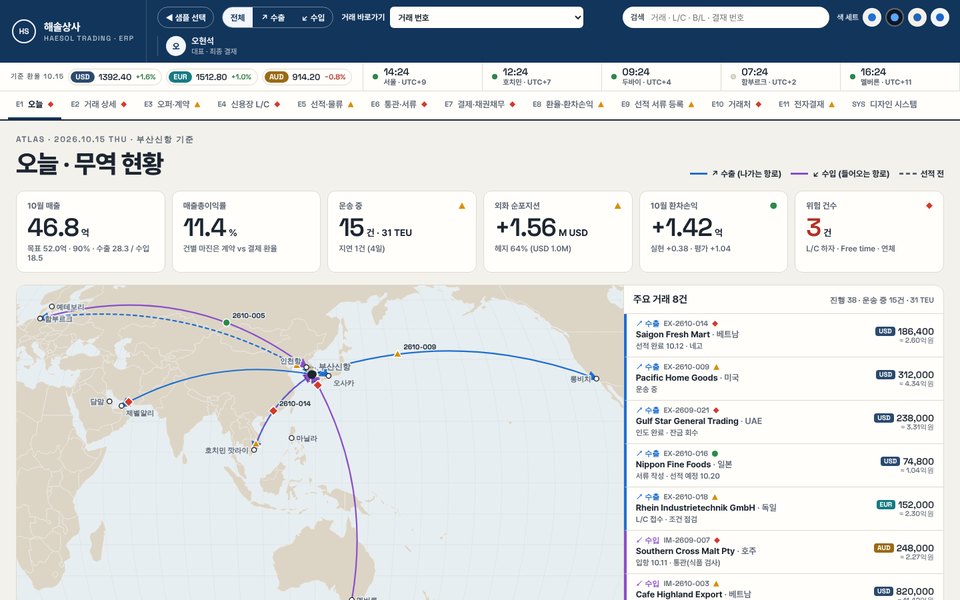Image resolution: width=960 pixels, height=600 pixels.
Task: Select the 전체 filter
Action: [238, 18]
